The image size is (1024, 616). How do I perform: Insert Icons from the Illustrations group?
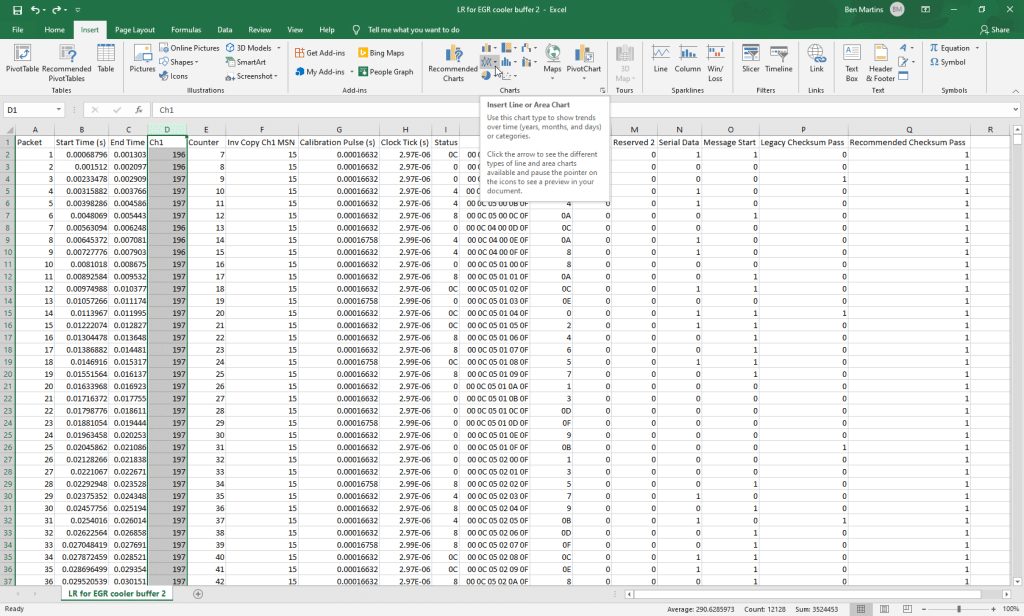(174, 76)
